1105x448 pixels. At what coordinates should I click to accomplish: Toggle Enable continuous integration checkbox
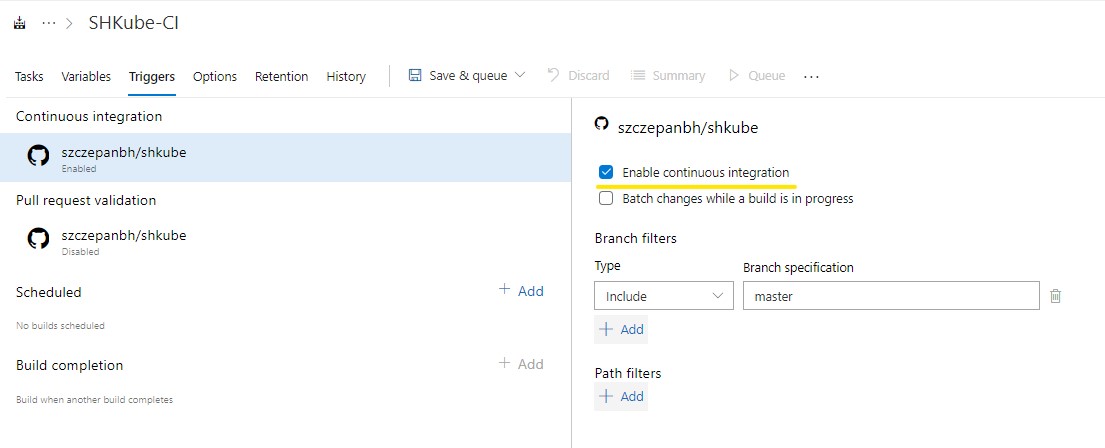pos(606,173)
